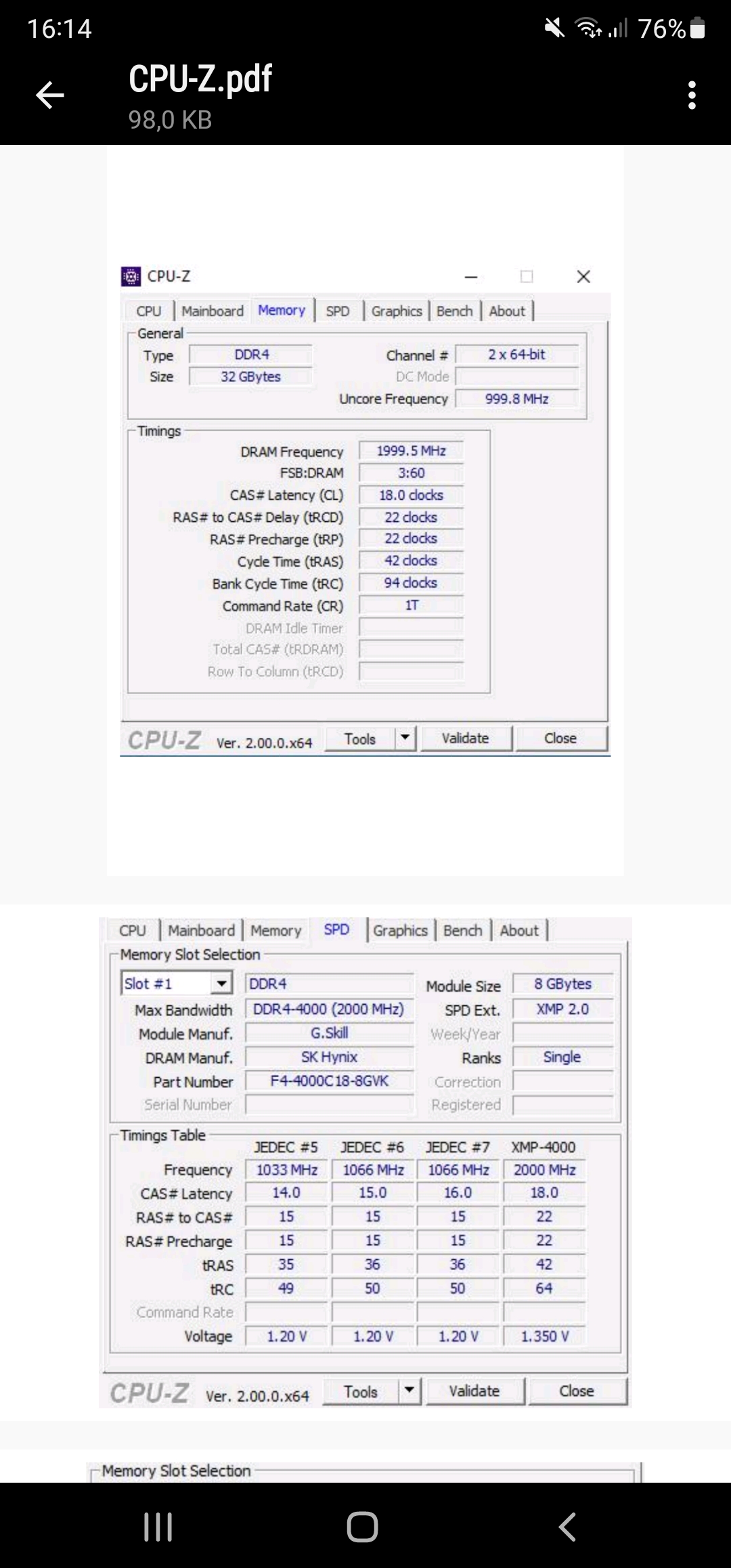
Task: Click JEDEC #5 frequency 1033 MHz
Action: tap(286, 1169)
